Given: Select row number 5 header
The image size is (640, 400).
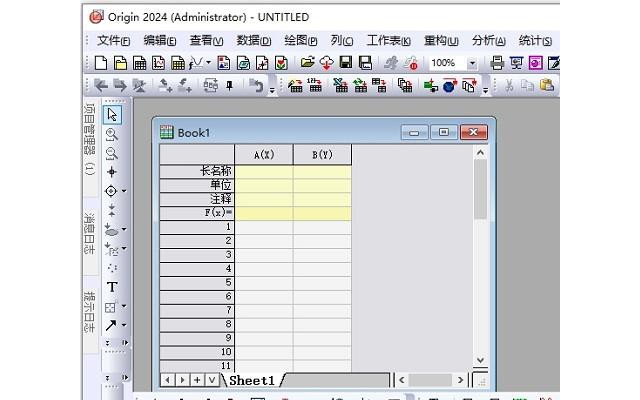Looking at the screenshot, I should (197, 283).
